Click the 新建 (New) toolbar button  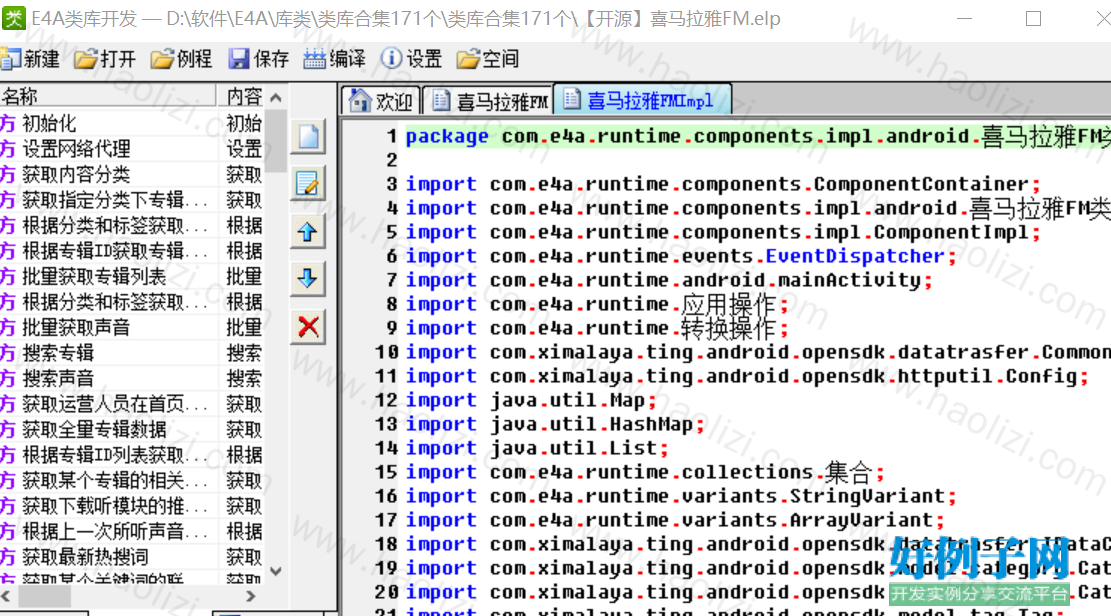(x=30, y=59)
